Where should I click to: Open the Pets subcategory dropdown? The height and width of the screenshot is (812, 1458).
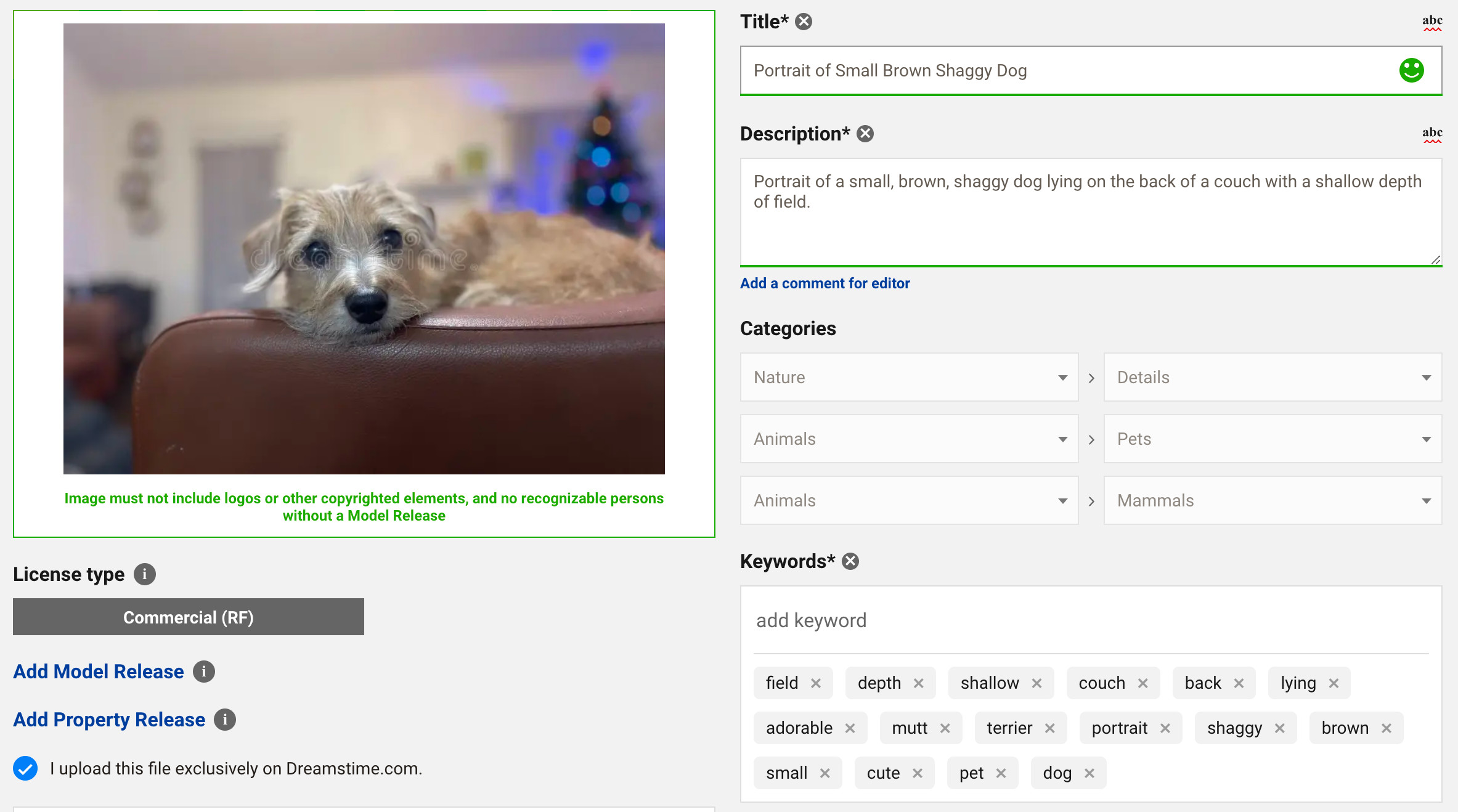coord(1273,439)
